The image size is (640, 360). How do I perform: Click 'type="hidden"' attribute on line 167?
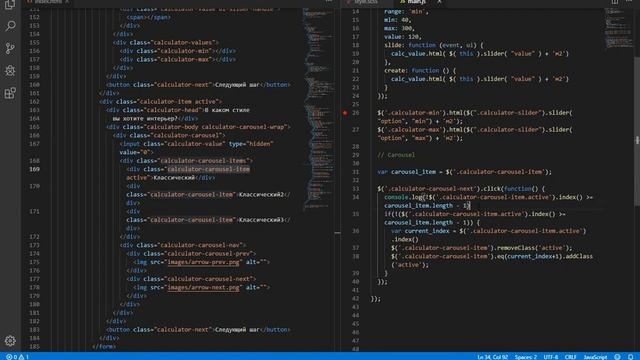coord(251,144)
